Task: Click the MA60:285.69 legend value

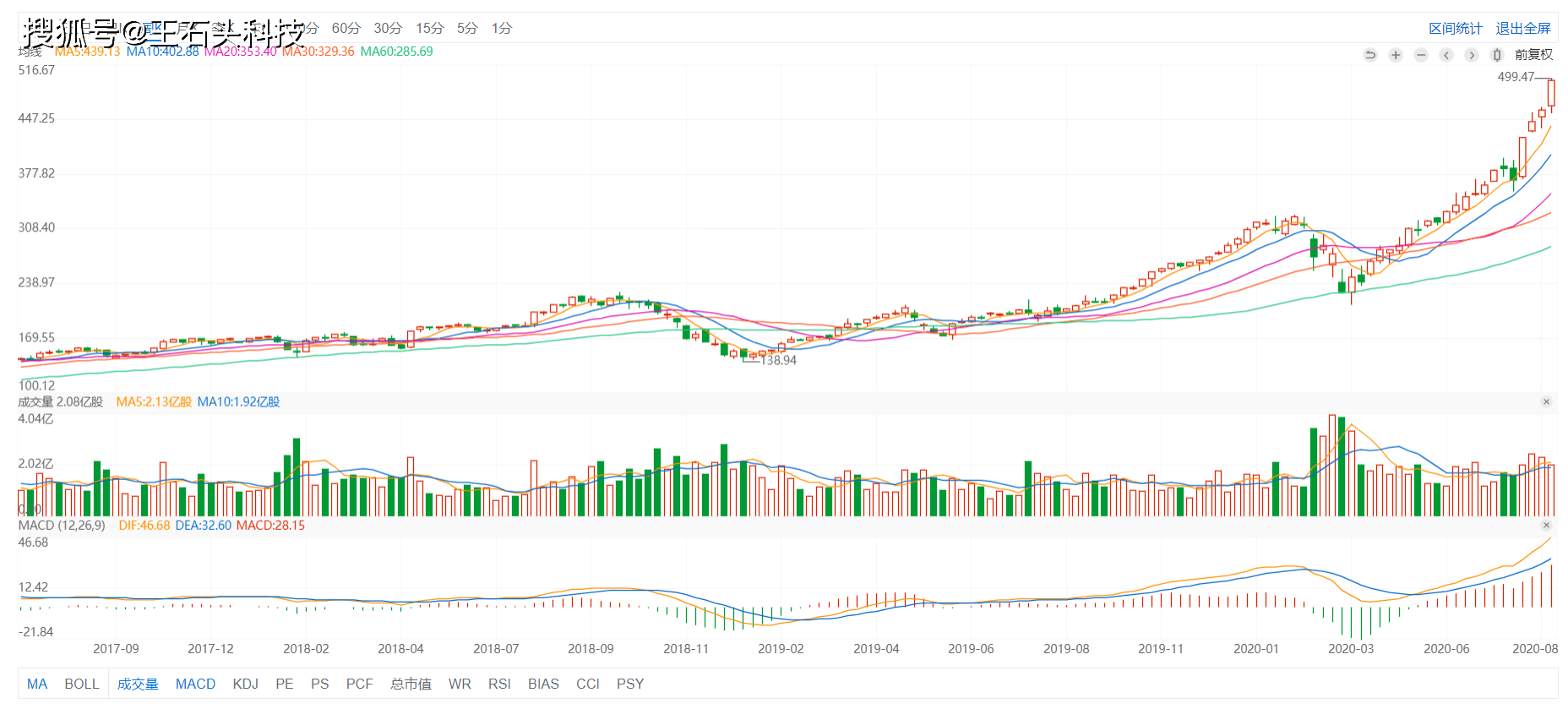Action: [396, 52]
